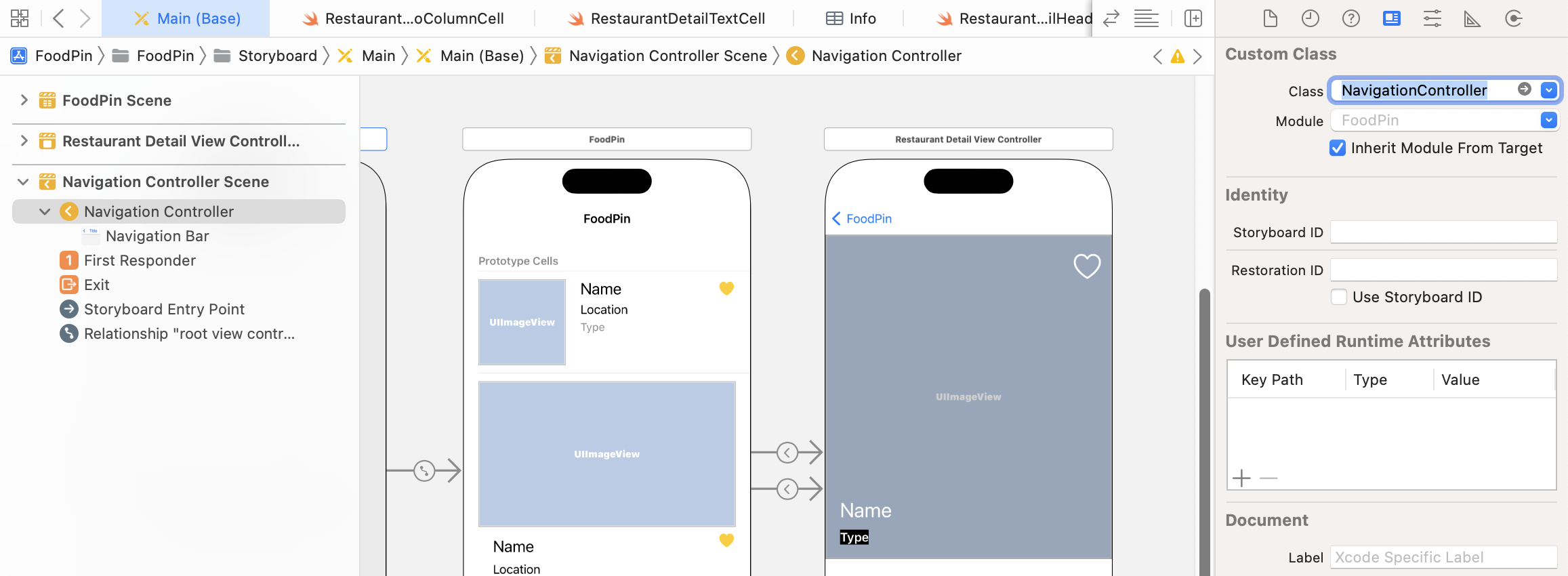Click the Restoration ID field
1568x576 pixels.
point(1443,270)
